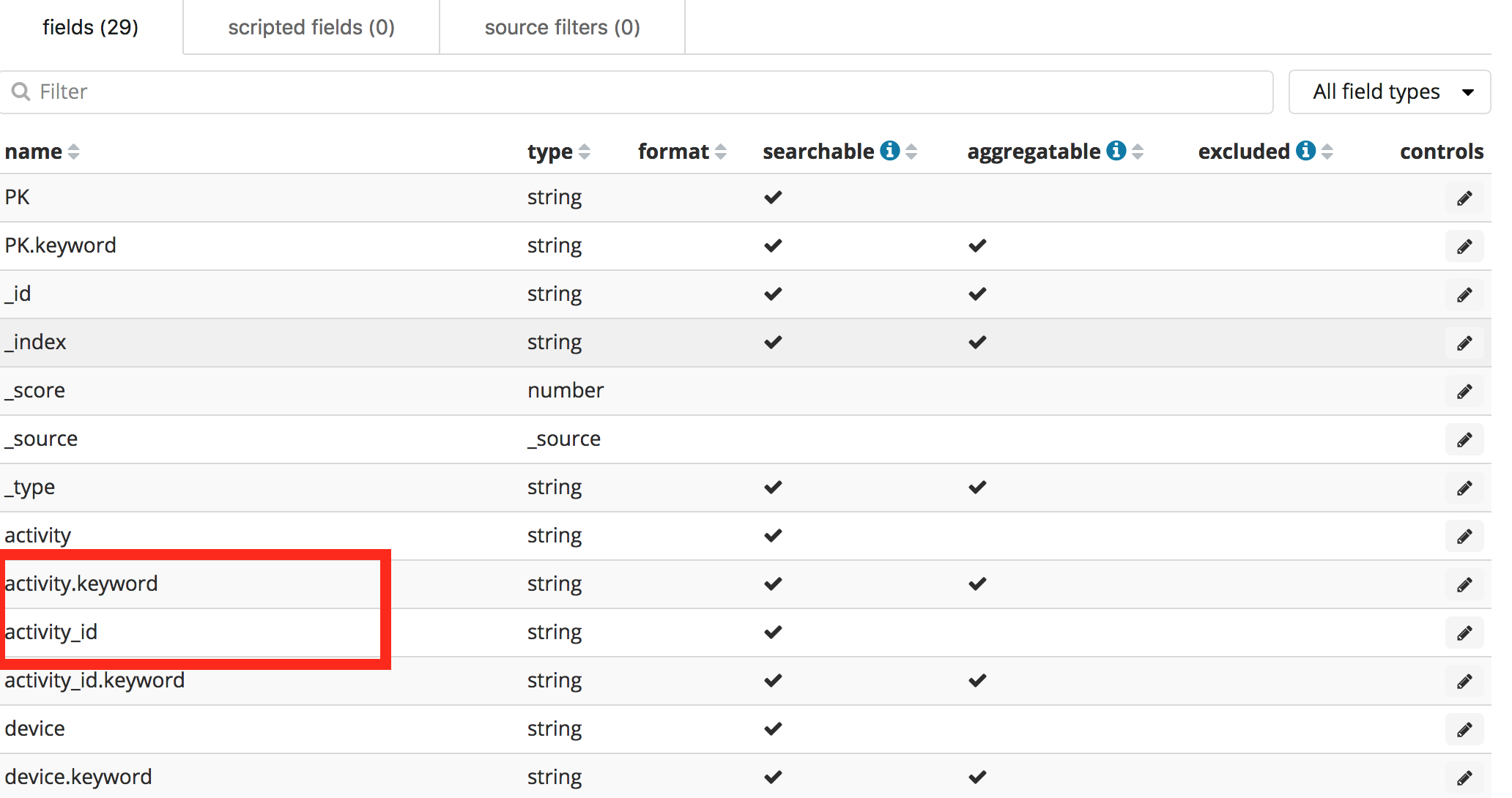Click info icon beside excluded header
Viewport: 1512px width, 798px height.
[x=1305, y=151]
